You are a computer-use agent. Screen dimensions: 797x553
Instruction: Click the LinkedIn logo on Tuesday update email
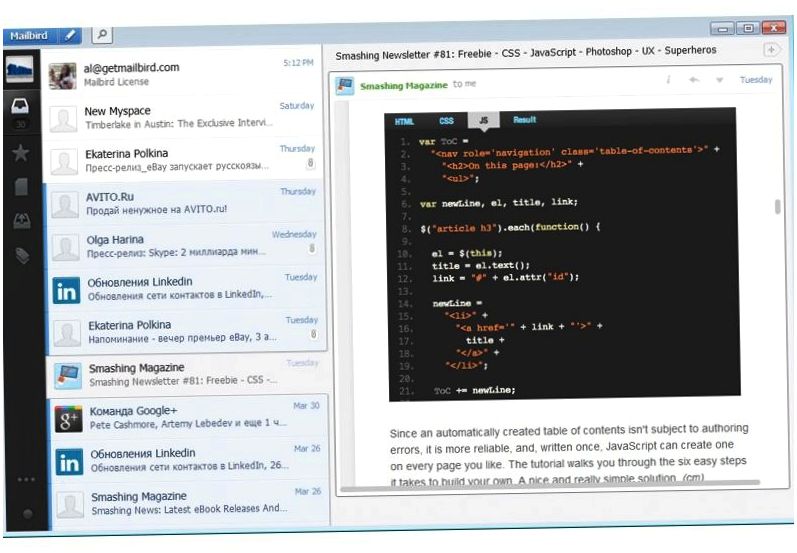[67, 290]
